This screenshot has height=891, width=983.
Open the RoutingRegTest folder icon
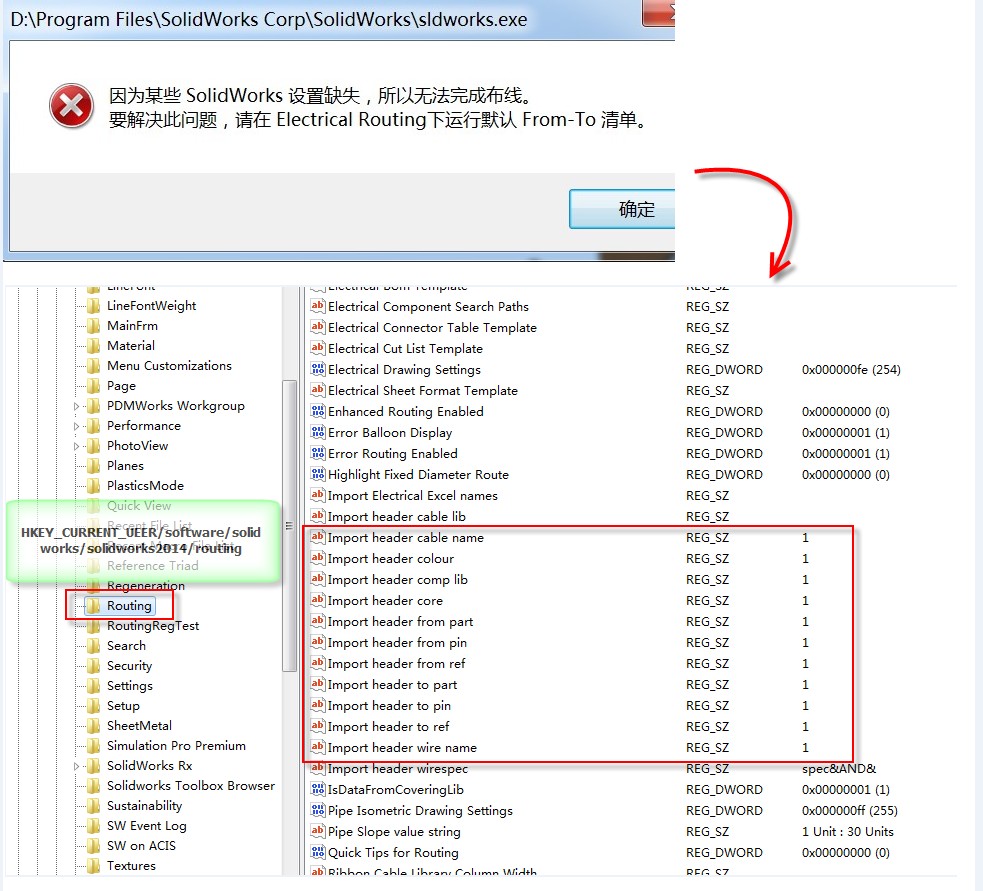point(93,626)
